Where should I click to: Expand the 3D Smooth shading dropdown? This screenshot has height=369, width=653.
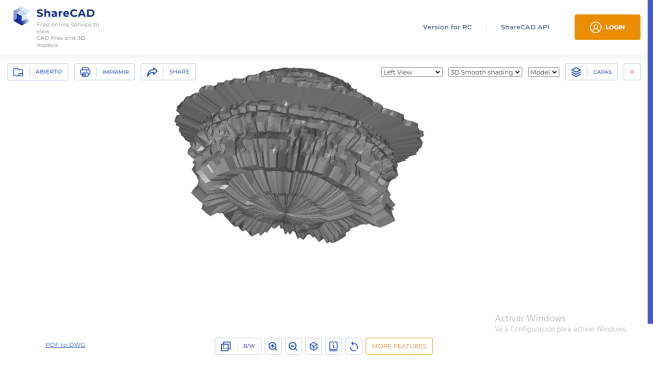click(485, 72)
